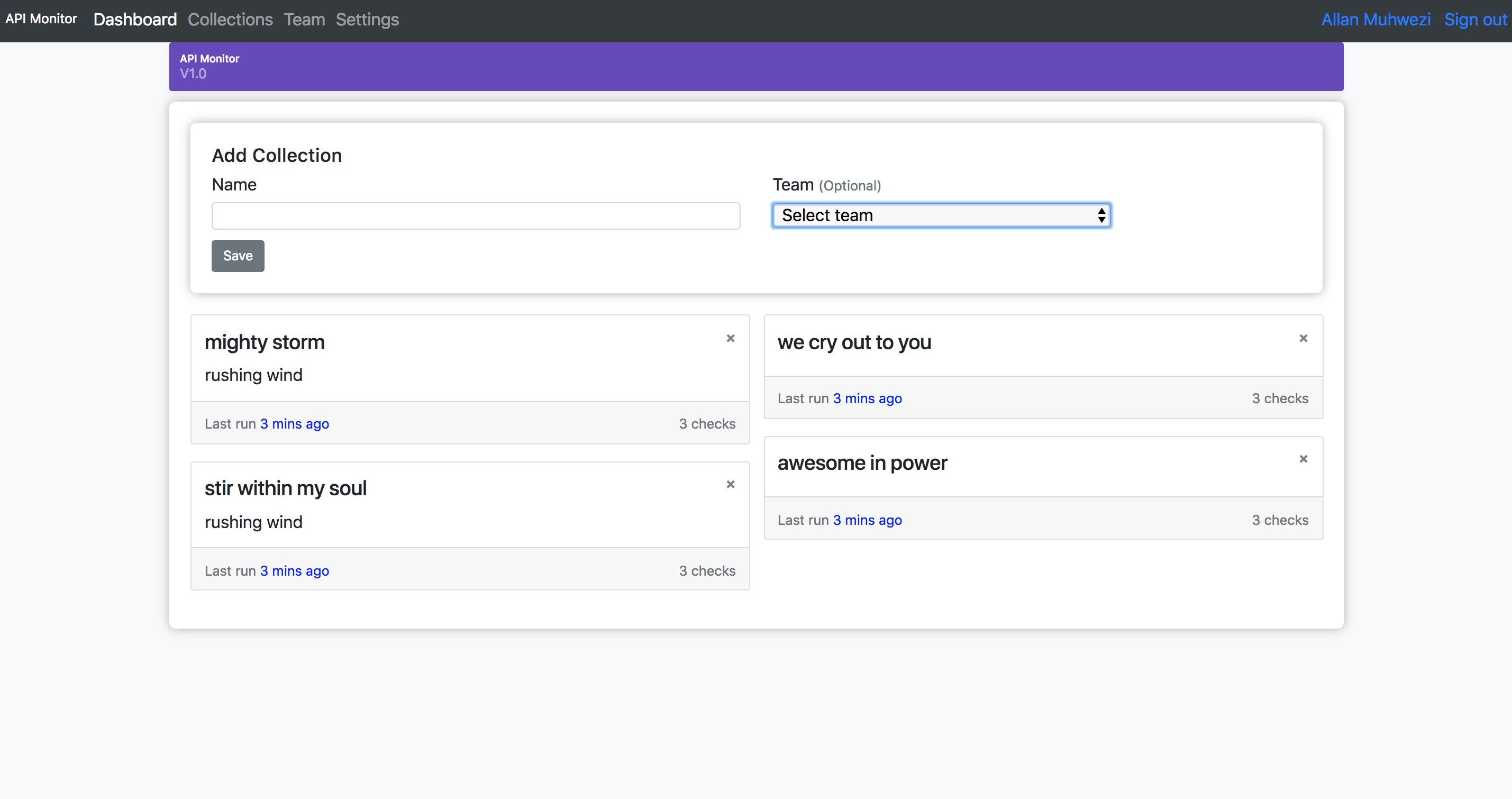Image resolution: width=1512 pixels, height=799 pixels.
Task: Open the 'we cry out to you' collection
Action: [x=854, y=342]
